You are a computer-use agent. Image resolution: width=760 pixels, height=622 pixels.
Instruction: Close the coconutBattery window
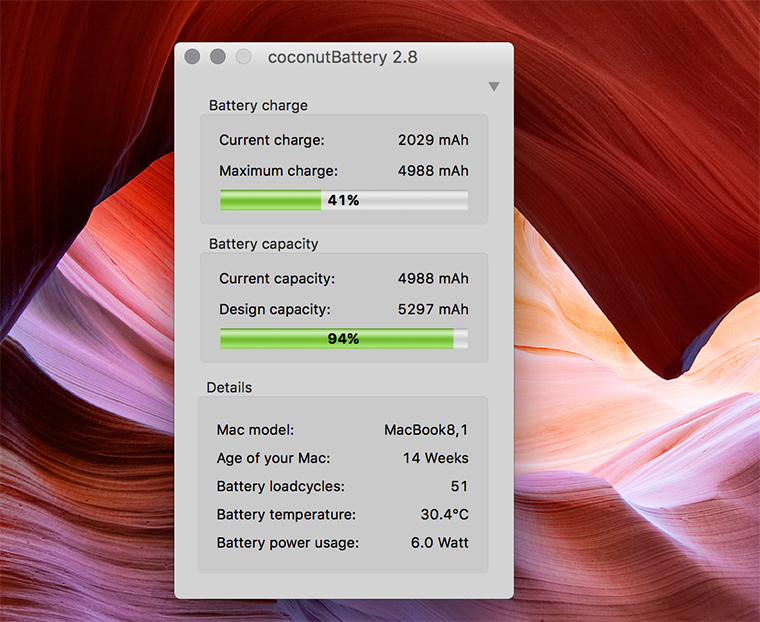tap(192, 56)
